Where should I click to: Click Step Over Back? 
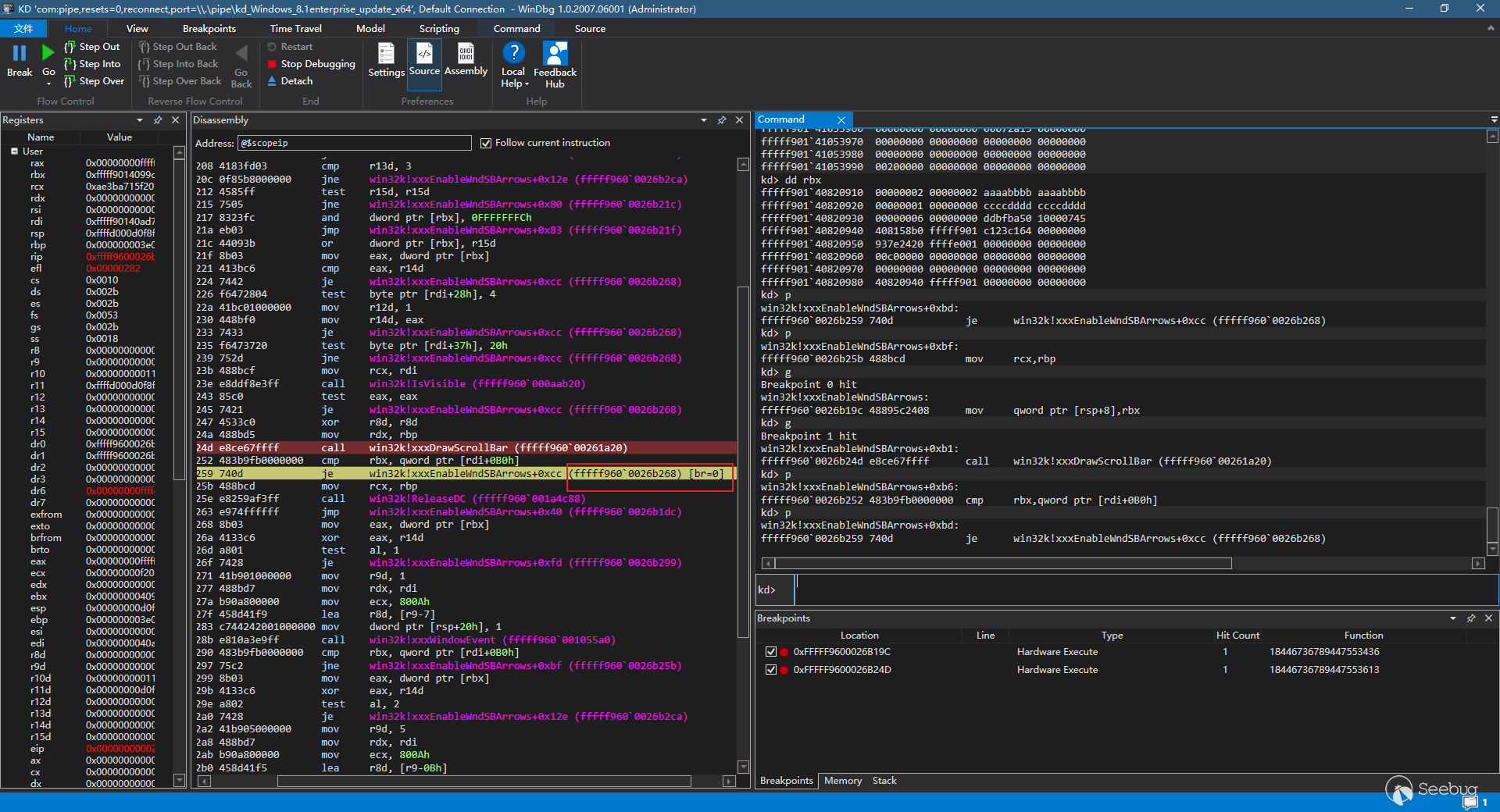point(180,81)
